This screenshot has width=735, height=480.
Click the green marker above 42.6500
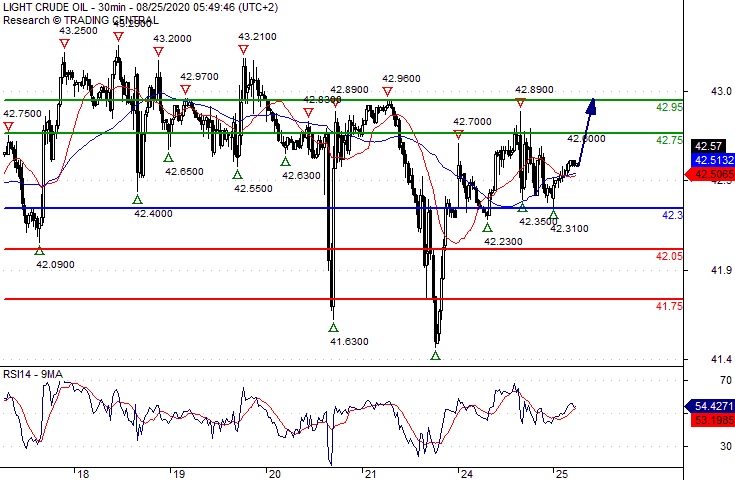click(x=169, y=158)
